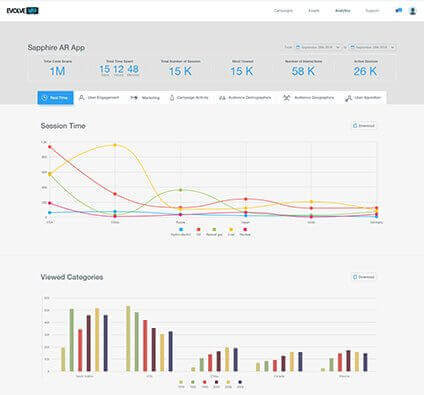Switch to the Marketing tab

coord(145,98)
